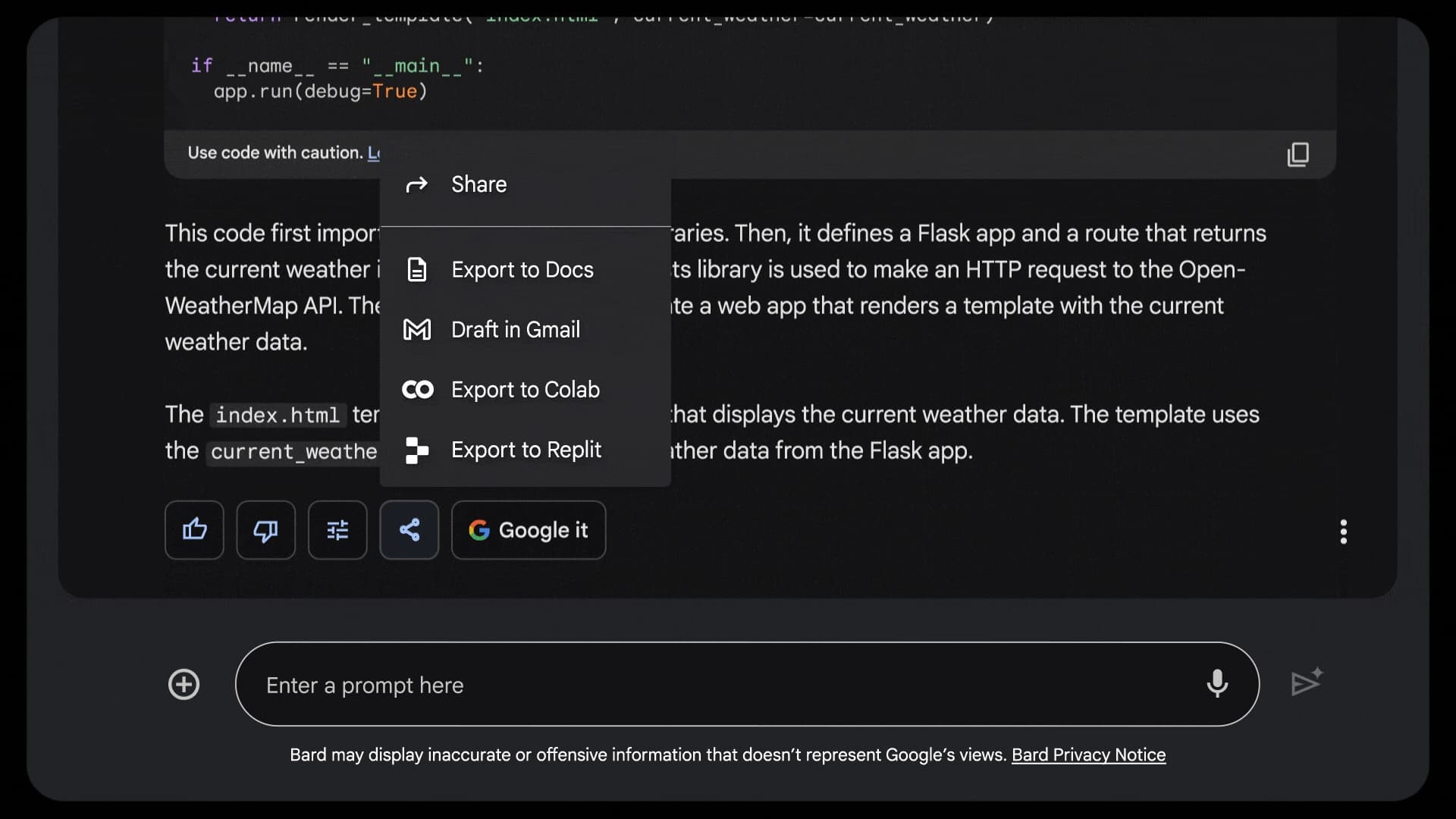Give the response a thumbs up
Image resolution: width=1456 pixels, height=819 pixels.
(194, 530)
